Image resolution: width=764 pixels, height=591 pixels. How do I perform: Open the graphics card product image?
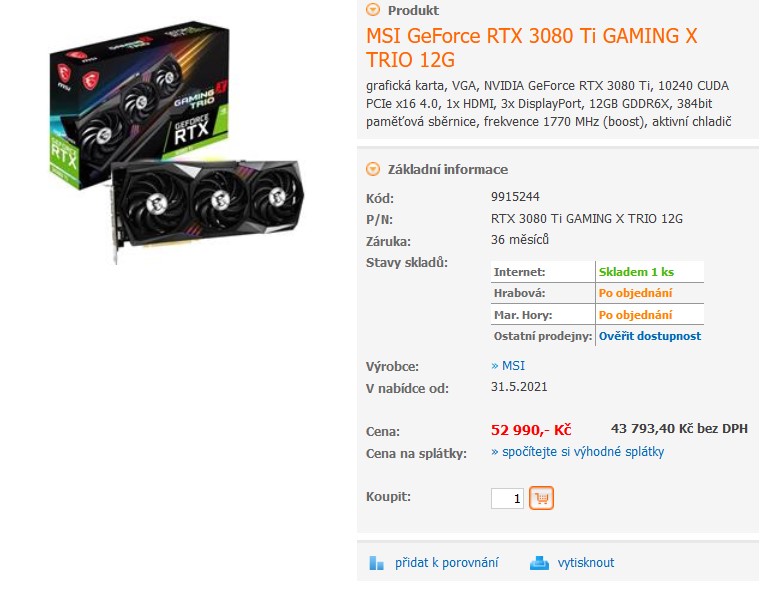pyautogui.click(x=176, y=143)
